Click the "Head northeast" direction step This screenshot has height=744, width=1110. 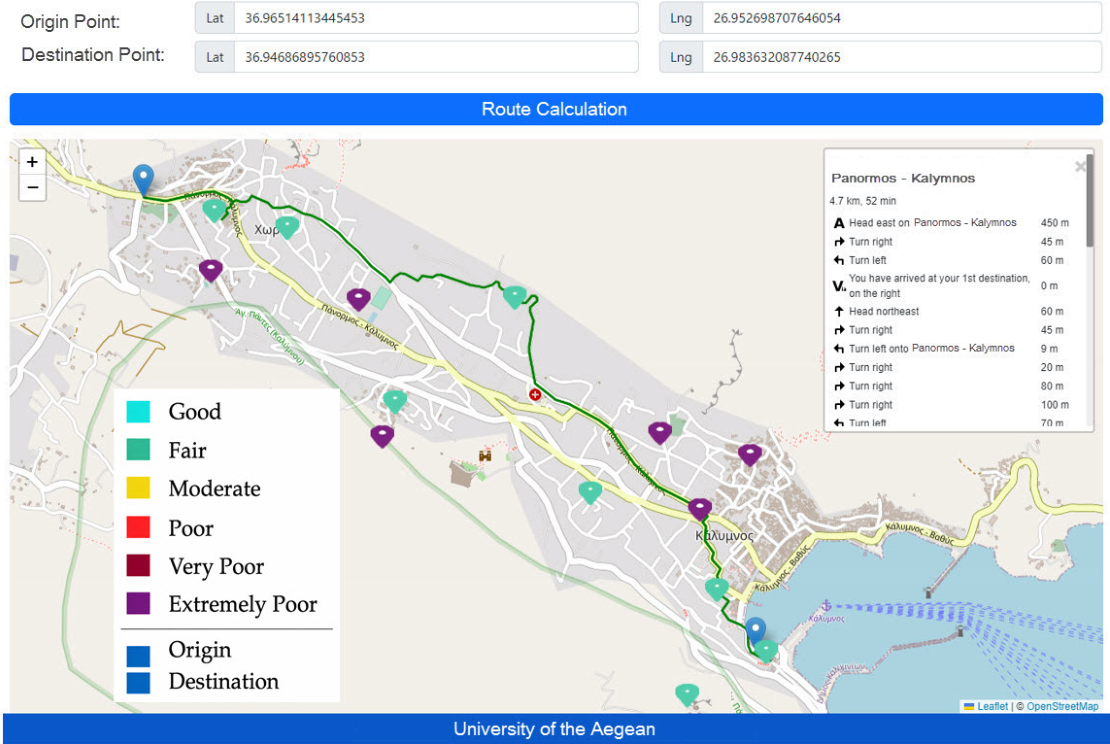(x=951, y=311)
